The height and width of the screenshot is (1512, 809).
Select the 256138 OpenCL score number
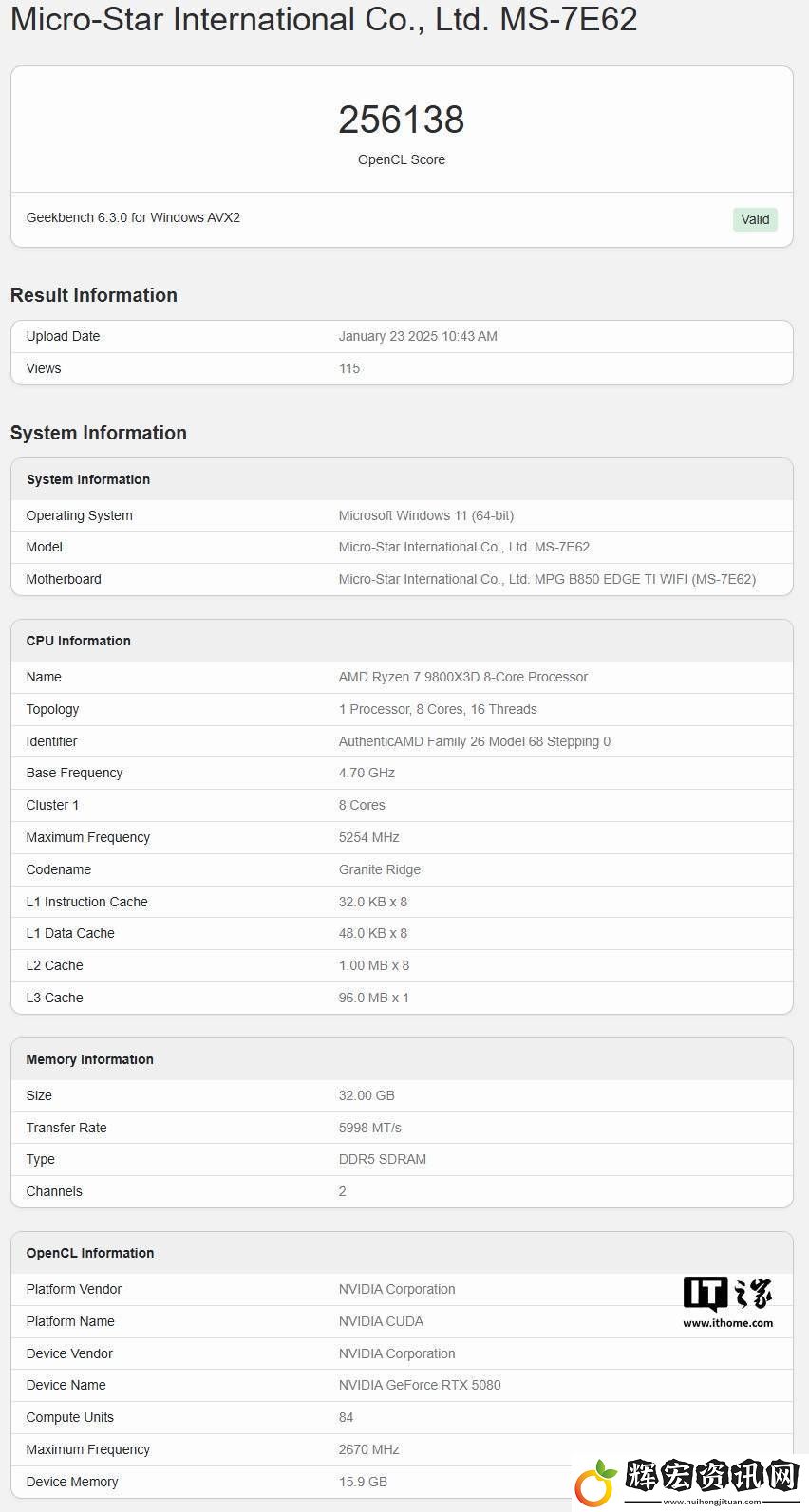pos(402,120)
